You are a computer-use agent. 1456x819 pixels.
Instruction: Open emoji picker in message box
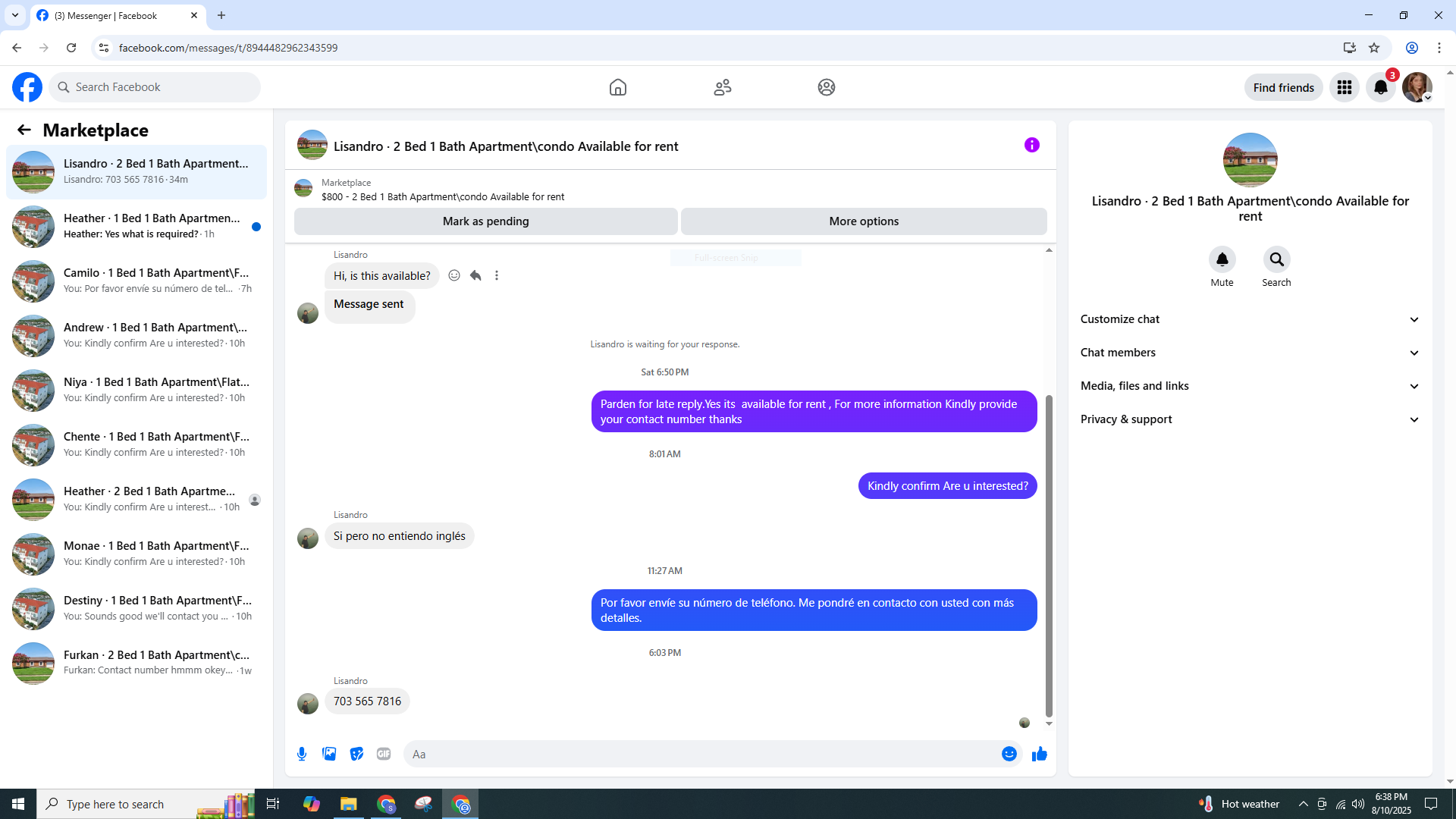coord(1009,754)
